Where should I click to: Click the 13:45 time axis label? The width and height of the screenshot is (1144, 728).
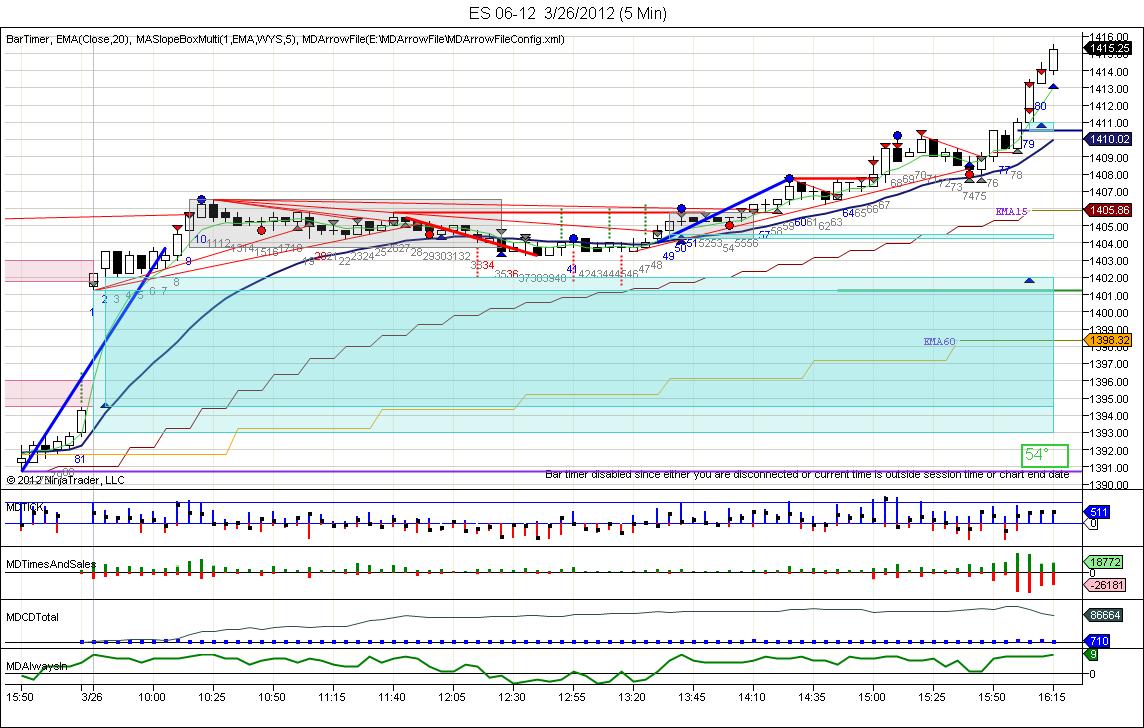tap(692, 697)
